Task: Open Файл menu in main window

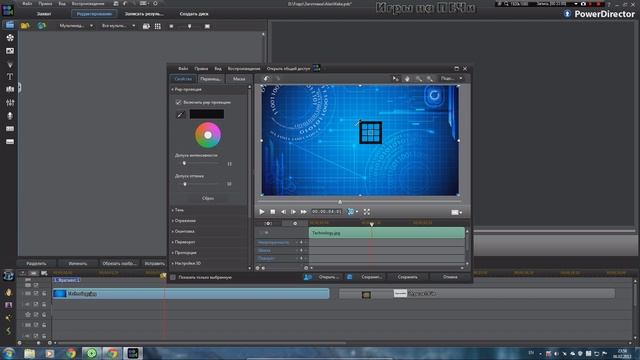Action: coord(27,4)
